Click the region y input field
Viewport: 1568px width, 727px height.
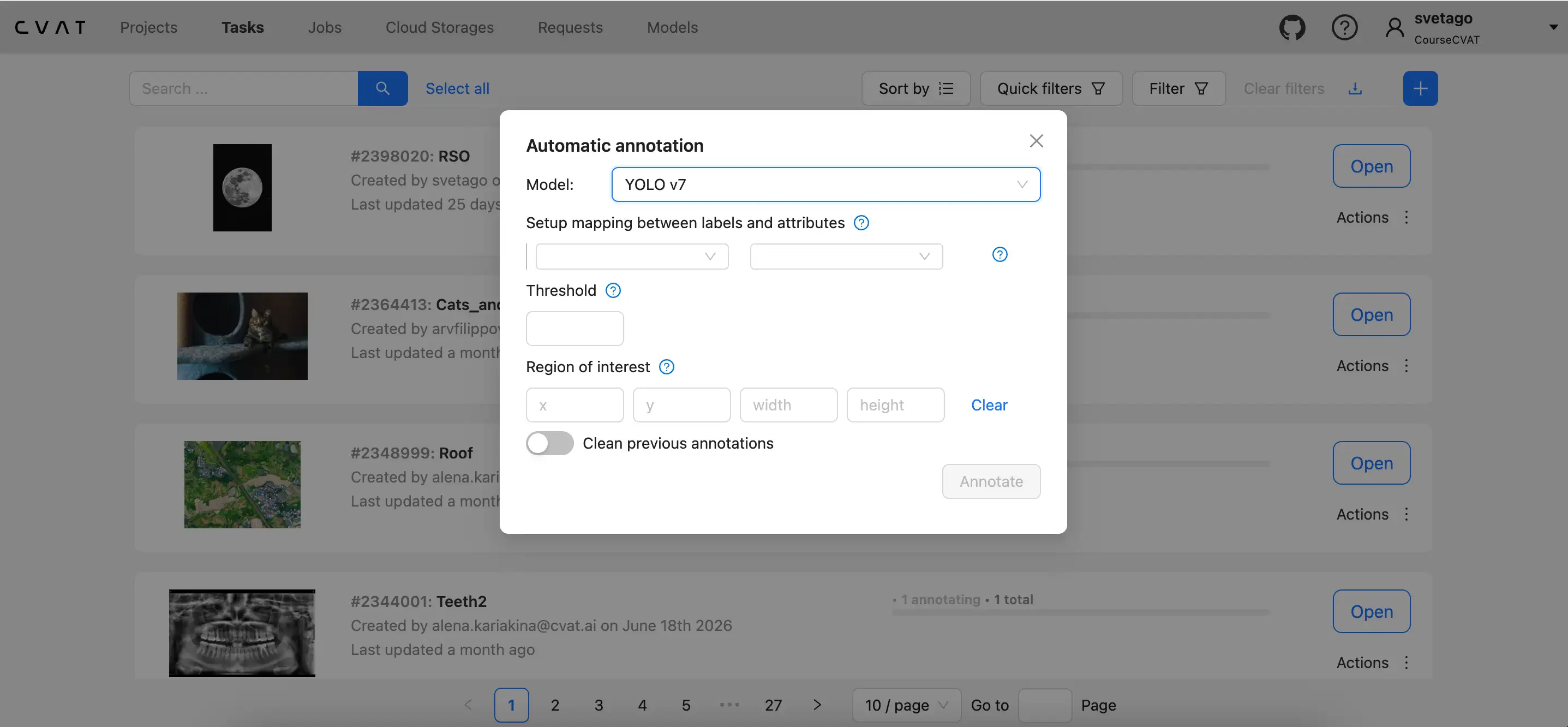pos(682,405)
